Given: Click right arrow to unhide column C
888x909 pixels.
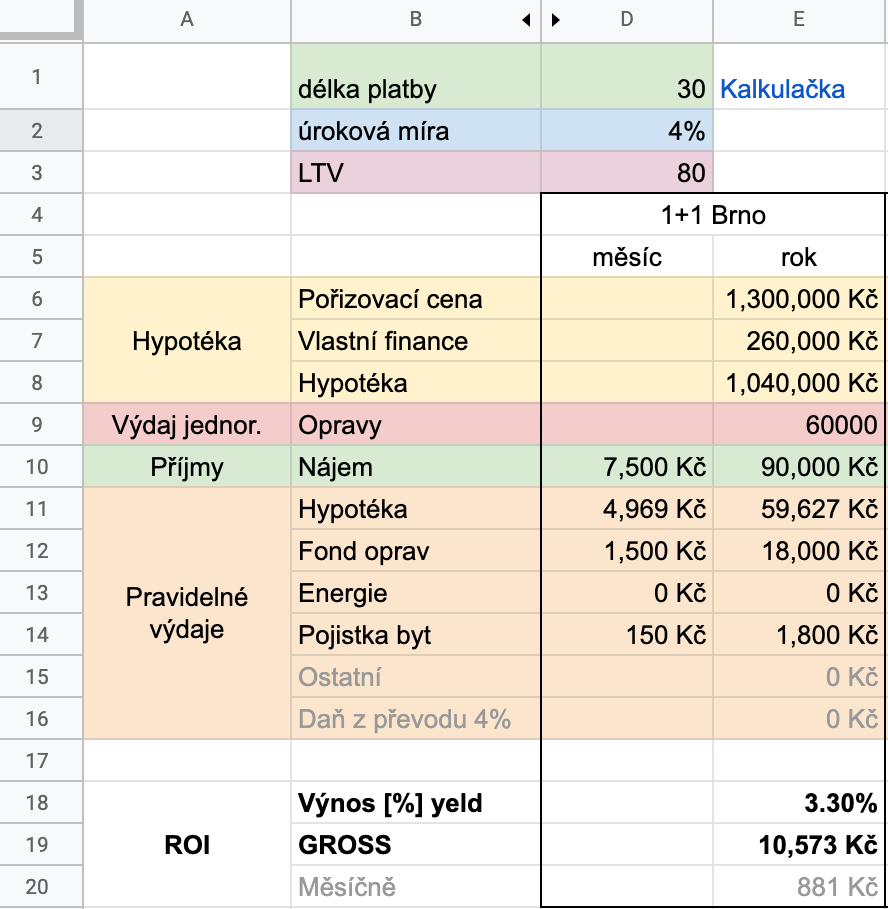Looking at the screenshot, I should [556, 20].
